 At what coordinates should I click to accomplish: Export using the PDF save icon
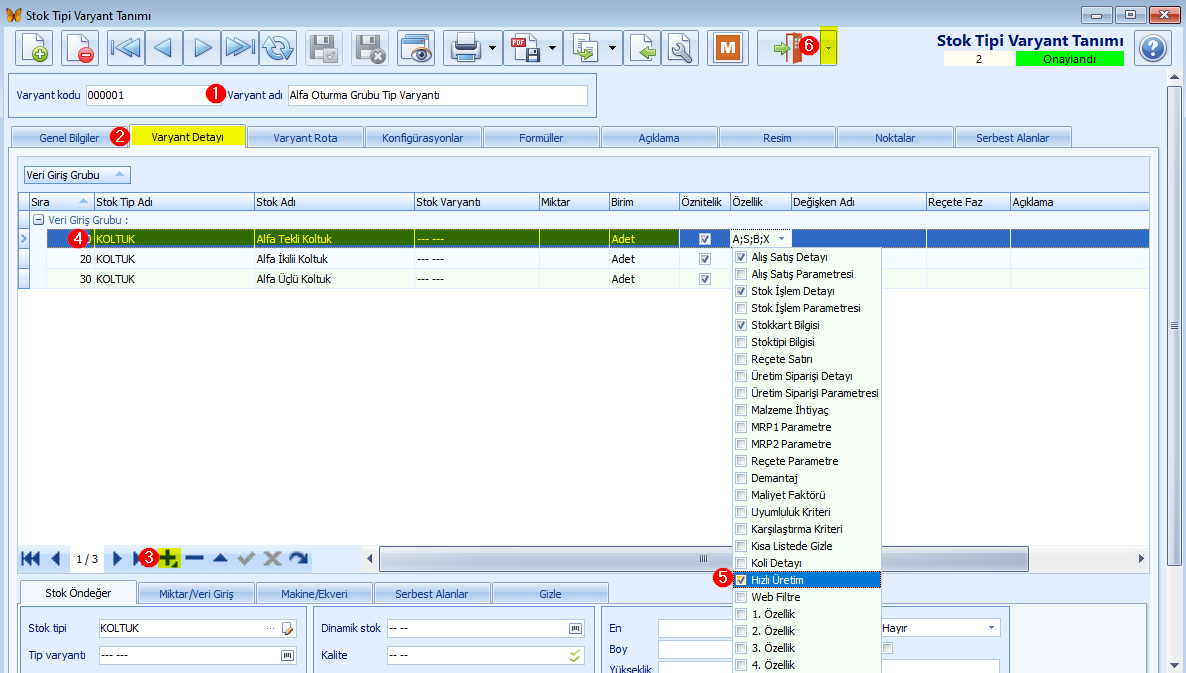(525, 48)
